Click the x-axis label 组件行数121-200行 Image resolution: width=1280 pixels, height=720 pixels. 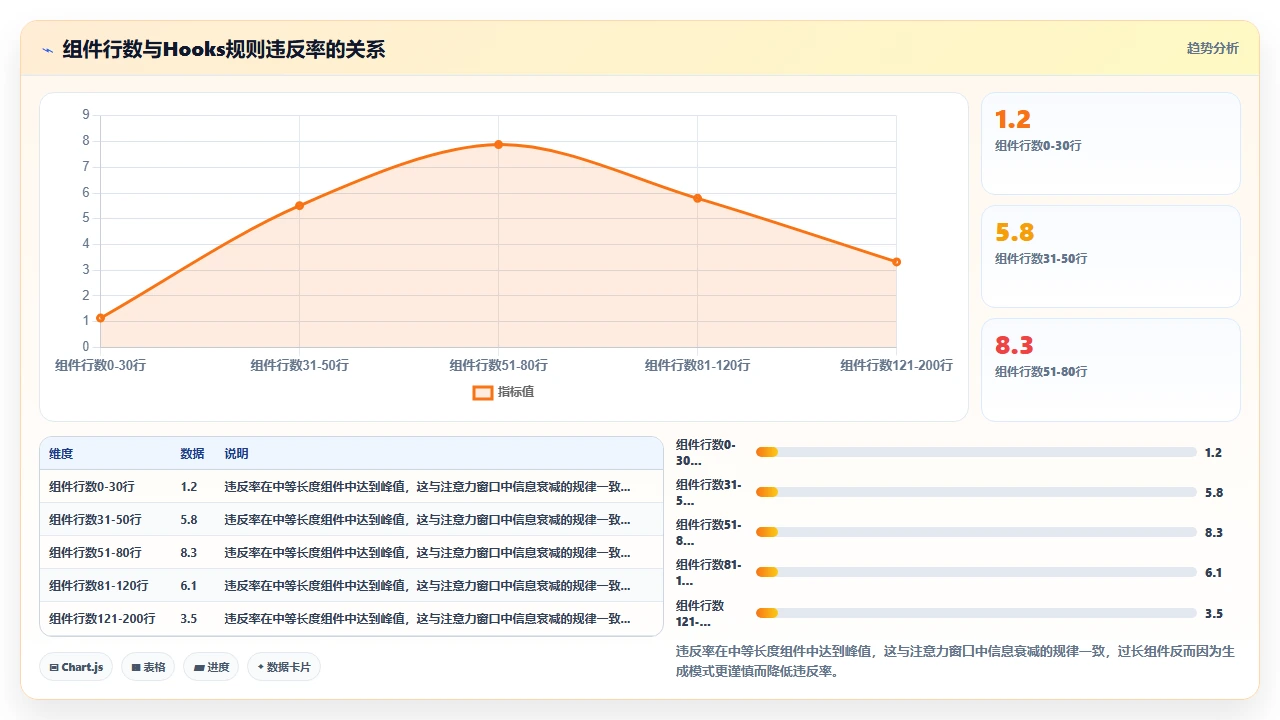tap(896, 366)
